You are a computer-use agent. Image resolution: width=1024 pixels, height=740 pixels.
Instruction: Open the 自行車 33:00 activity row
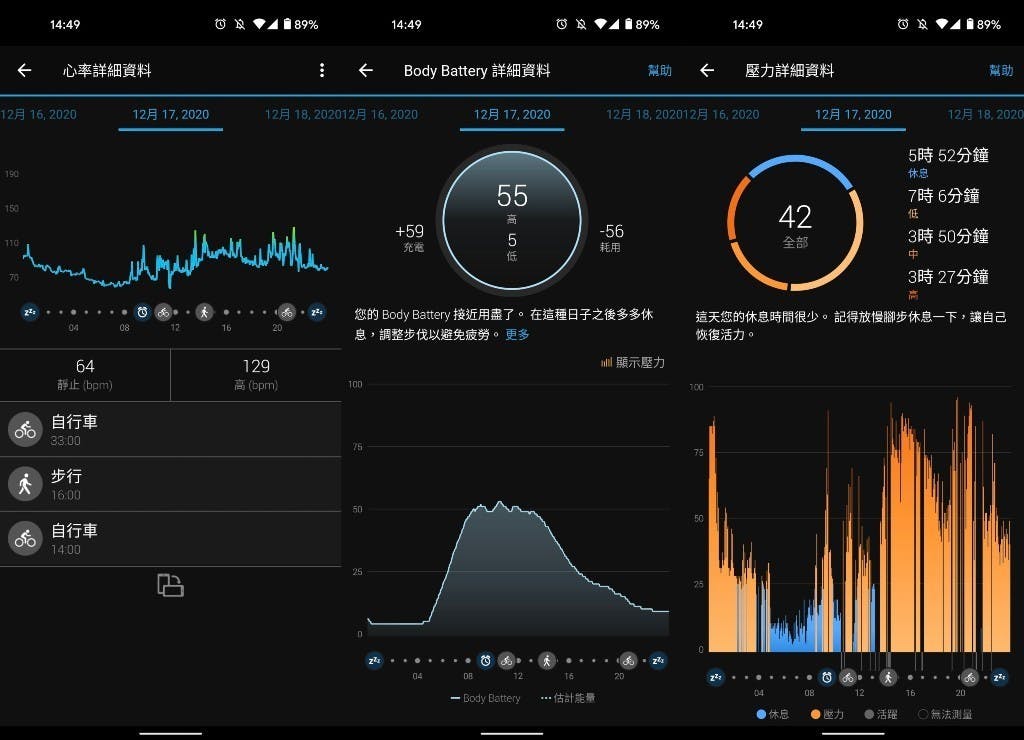click(170, 429)
